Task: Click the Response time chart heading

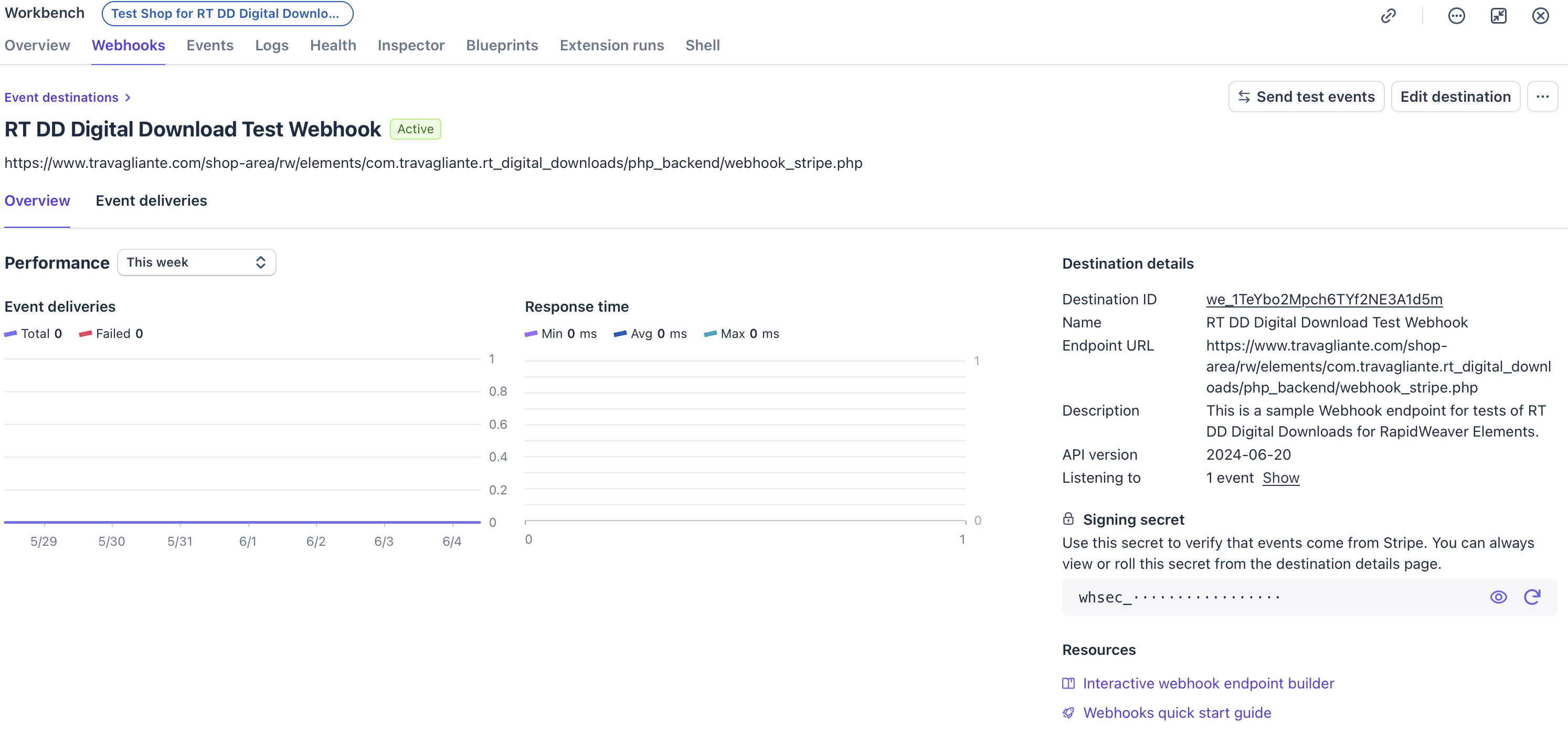Action: coord(576,307)
